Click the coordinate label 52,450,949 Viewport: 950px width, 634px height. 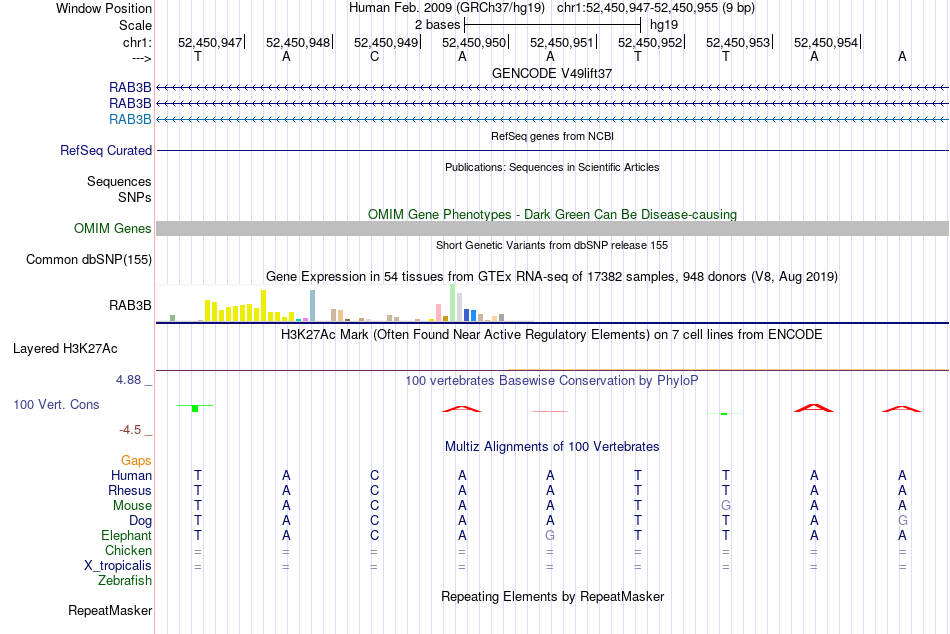pos(386,42)
